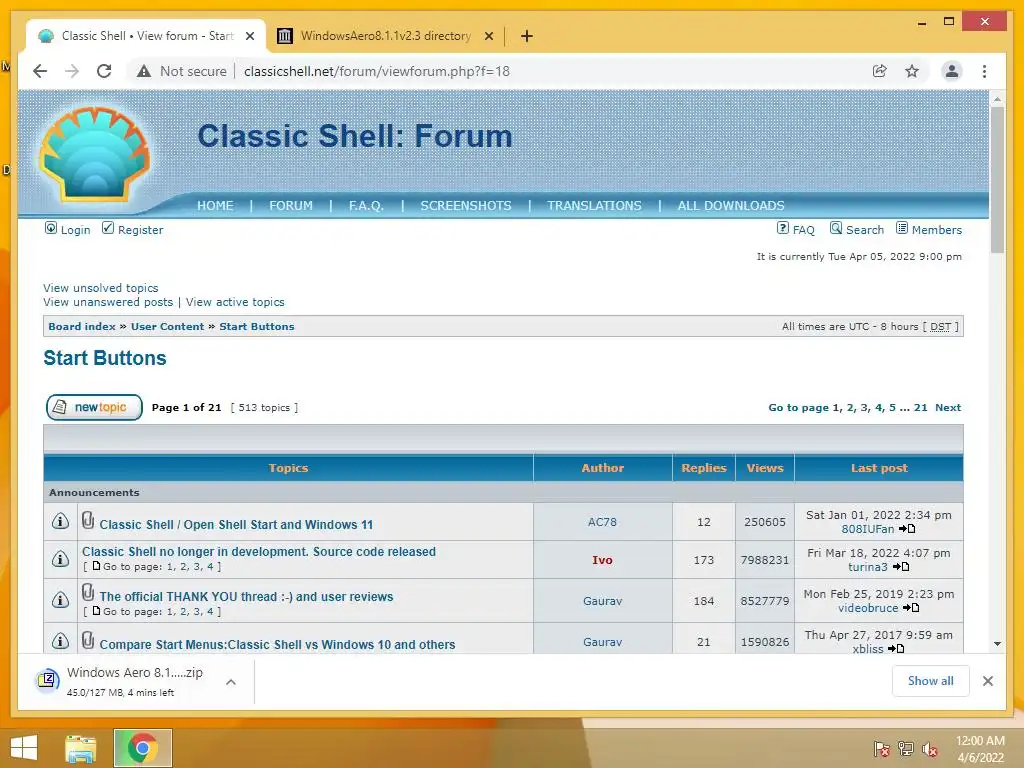The image size is (1024, 768).
Task: Jump to page 21 of the forum
Action: pos(920,408)
